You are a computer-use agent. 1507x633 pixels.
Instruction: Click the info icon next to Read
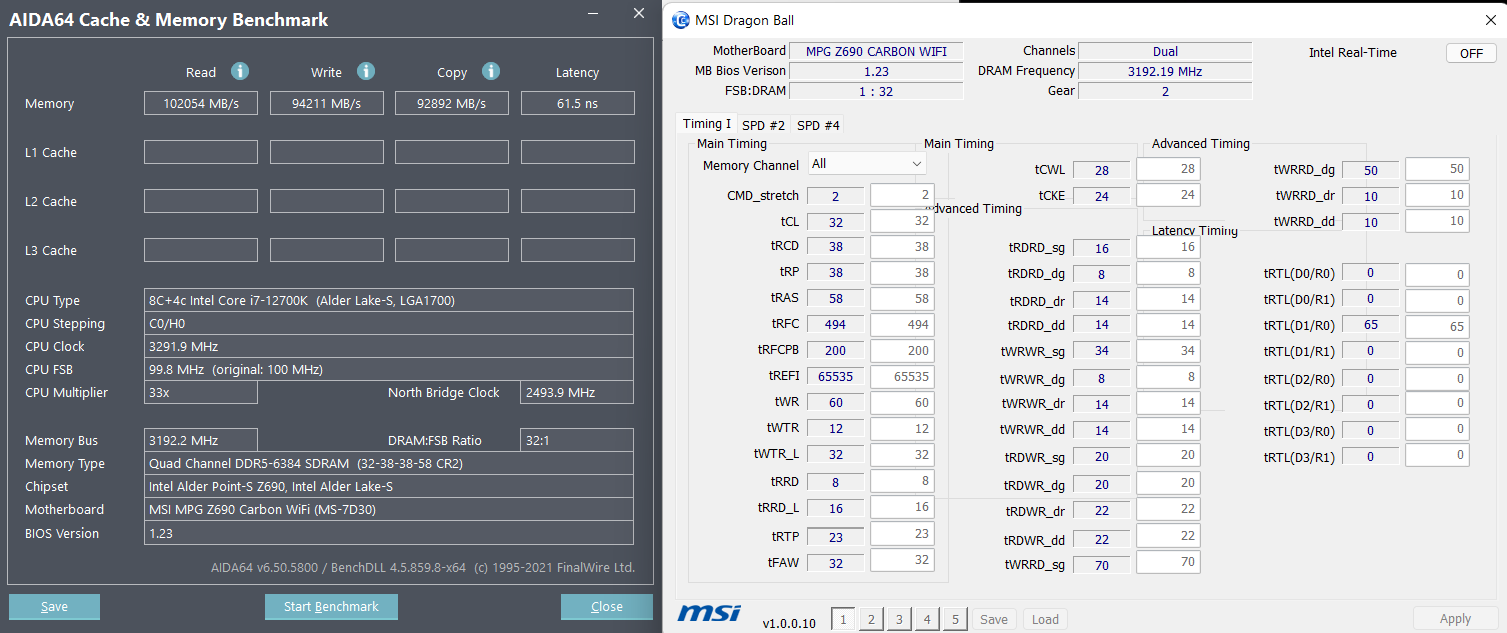(240, 71)
